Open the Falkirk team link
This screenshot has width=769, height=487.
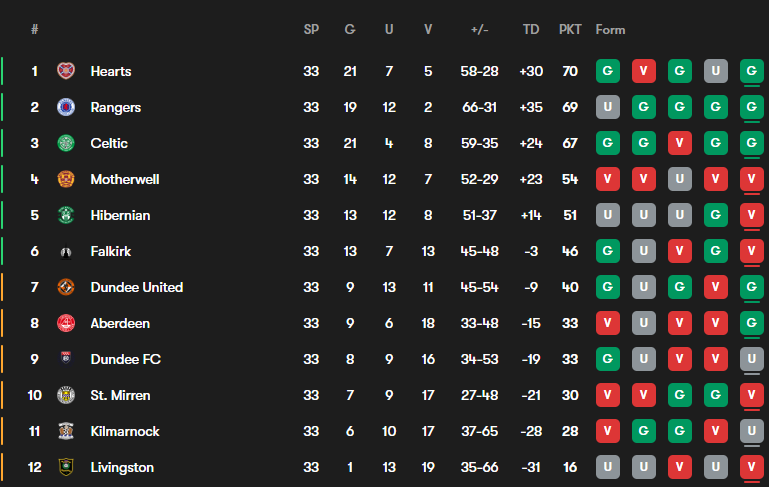click(111, 251)
